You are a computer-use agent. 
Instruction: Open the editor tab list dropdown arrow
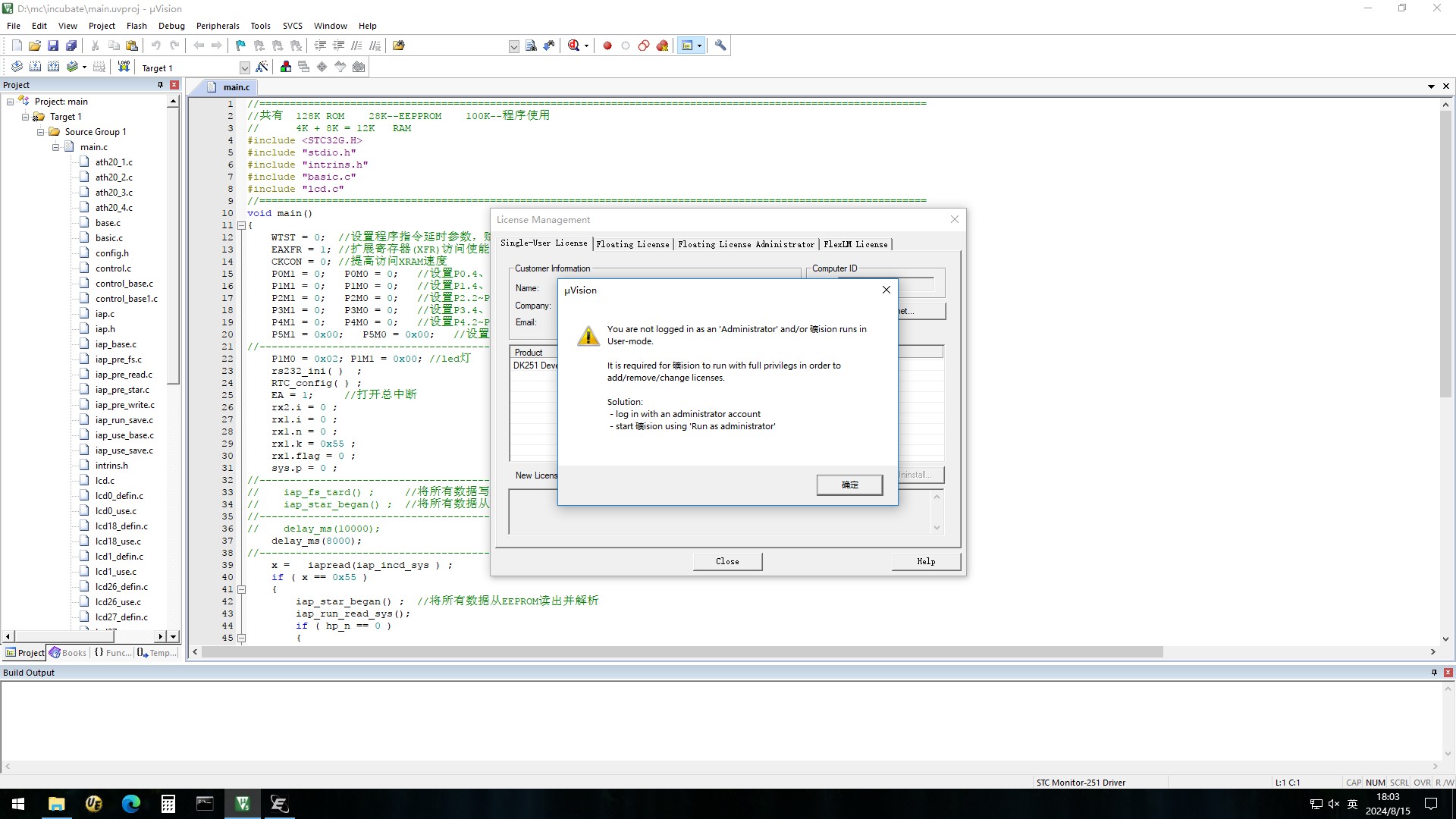[1431, 86]
